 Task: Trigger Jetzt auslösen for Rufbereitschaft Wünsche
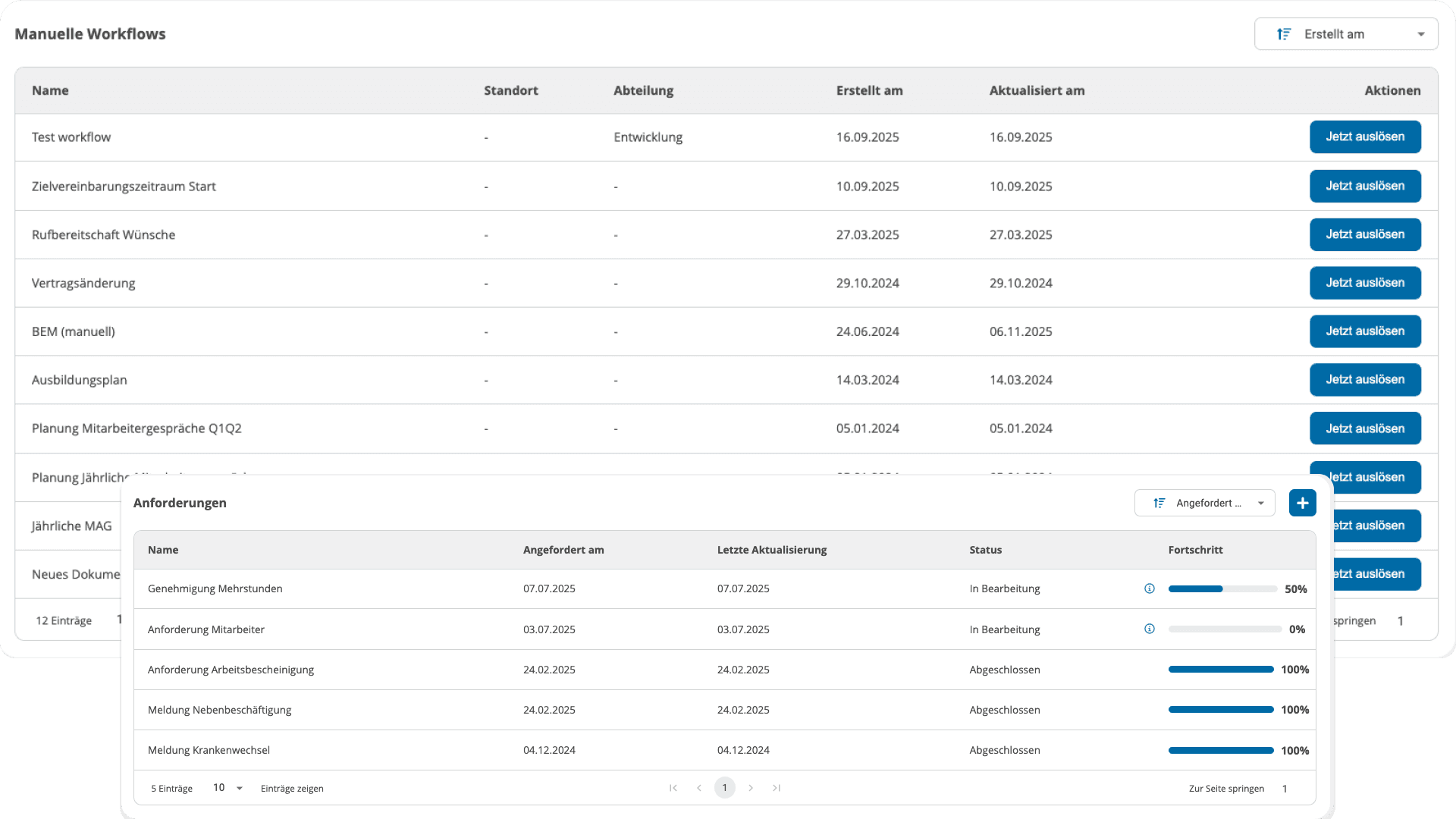1365,234
